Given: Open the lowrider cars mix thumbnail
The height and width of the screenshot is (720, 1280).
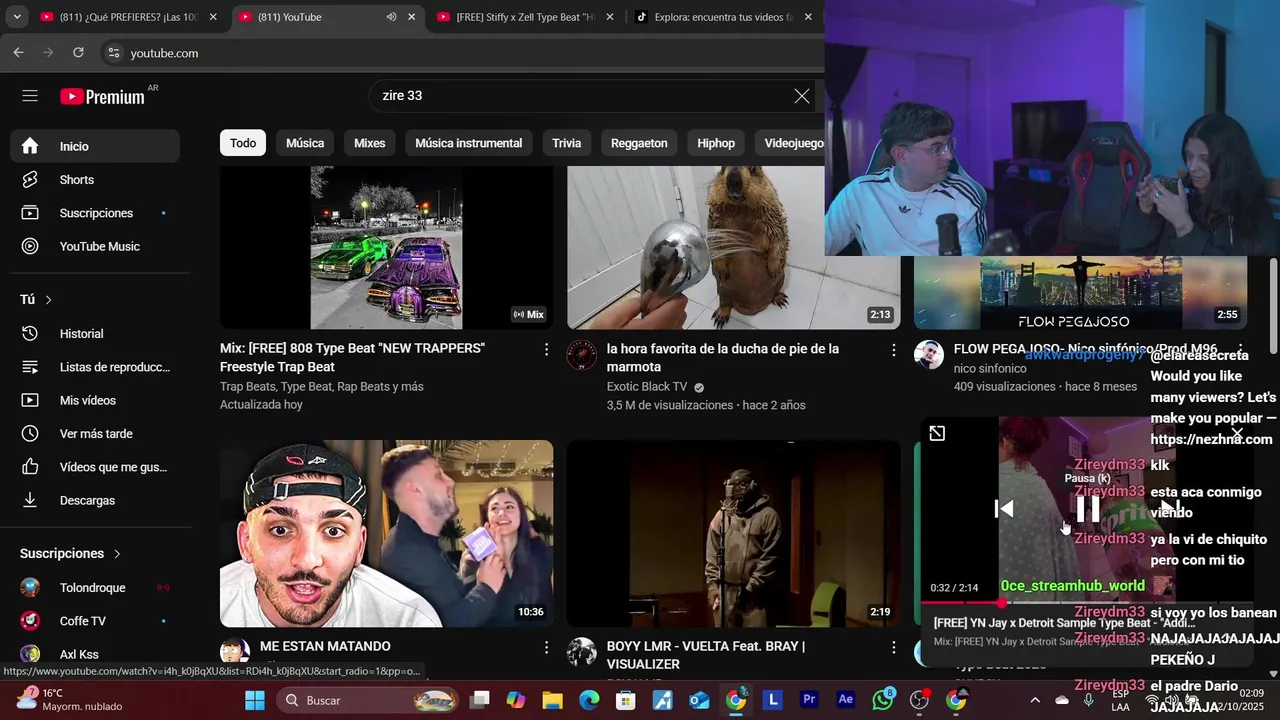Looking at the screenshot, I should (386, 247).
